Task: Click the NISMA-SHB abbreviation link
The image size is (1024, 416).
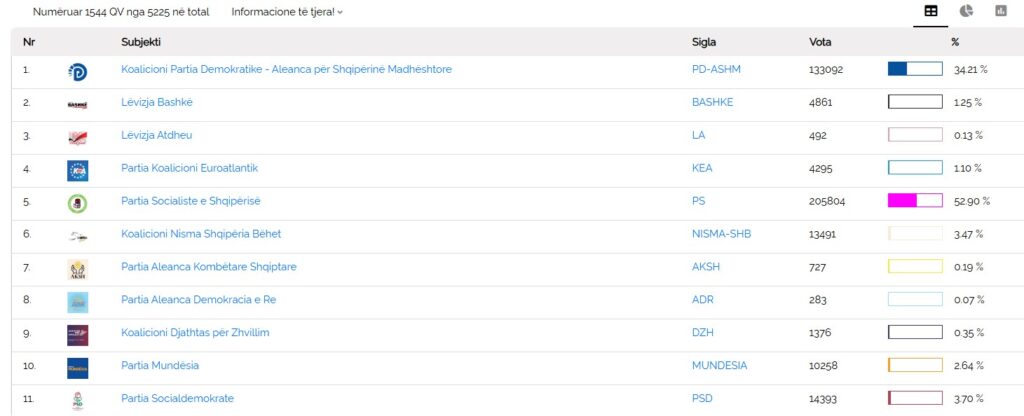Action: point(721,234)
